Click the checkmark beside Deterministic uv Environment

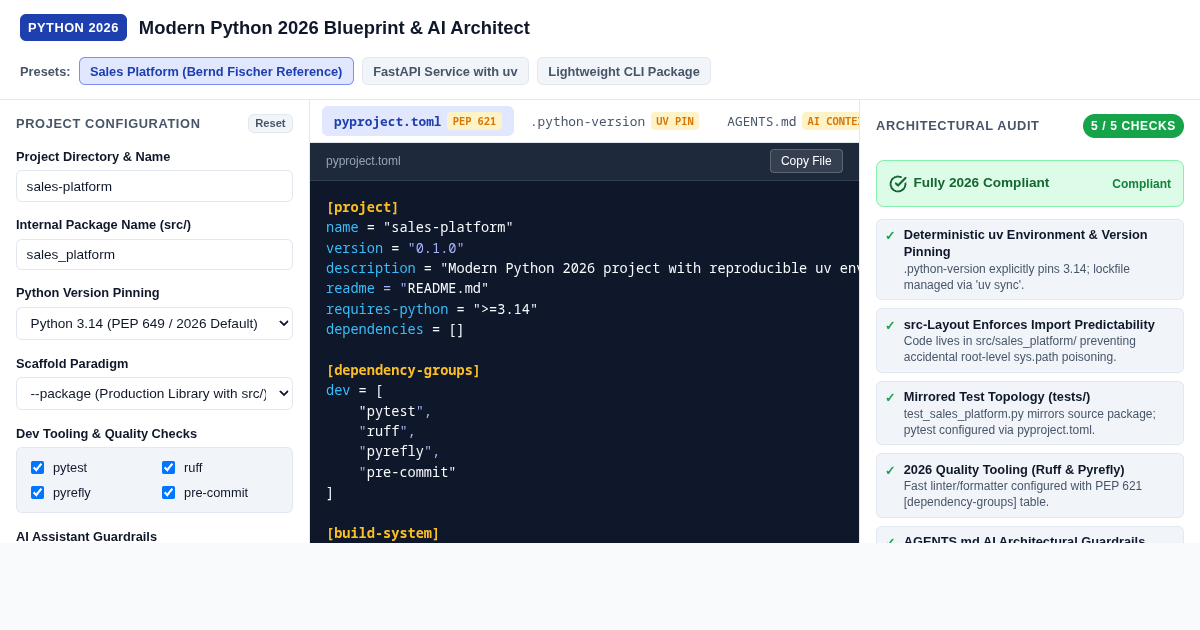890,236
